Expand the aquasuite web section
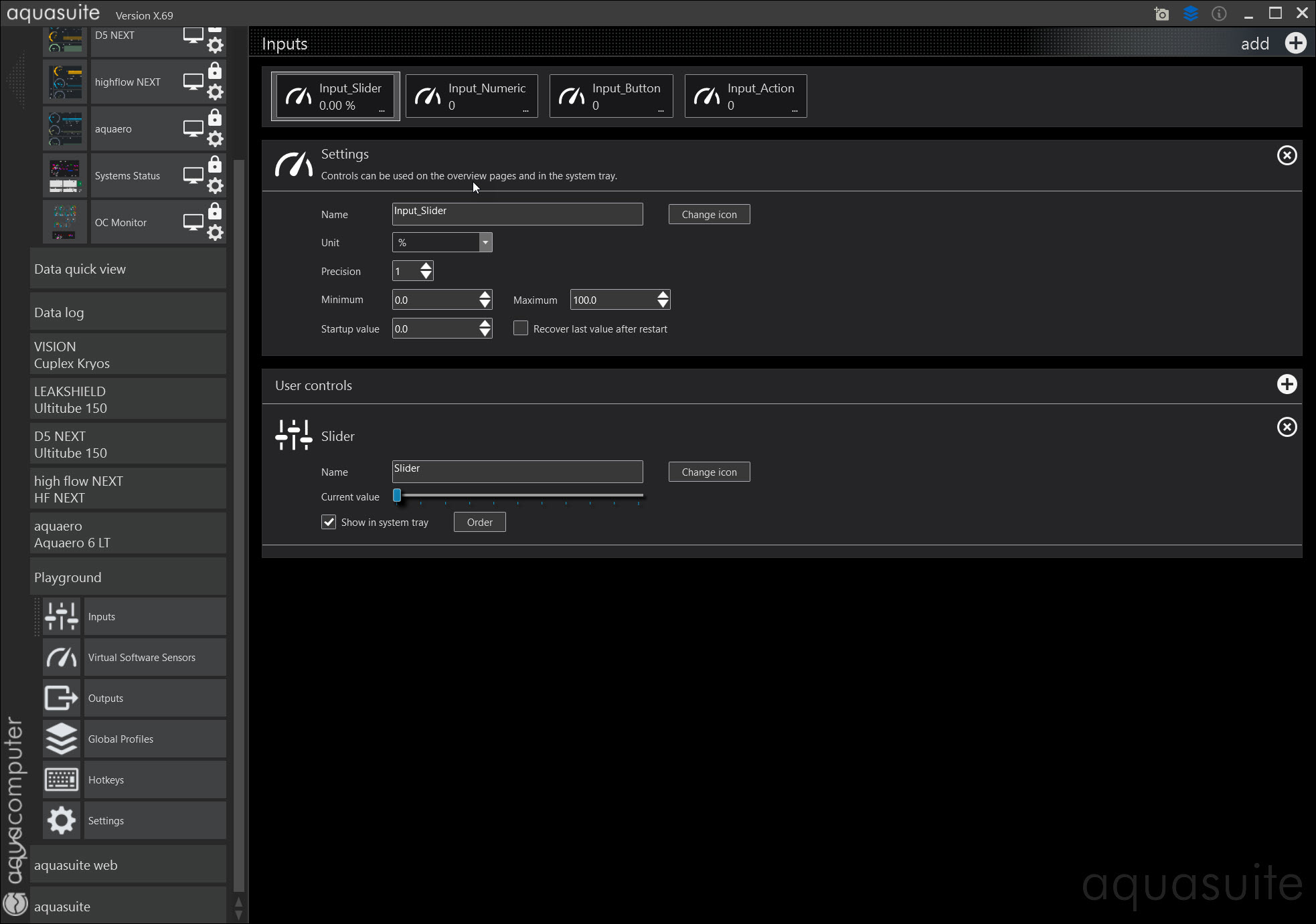The width and height of the screenshot is (1316, 924). [127, 865]
